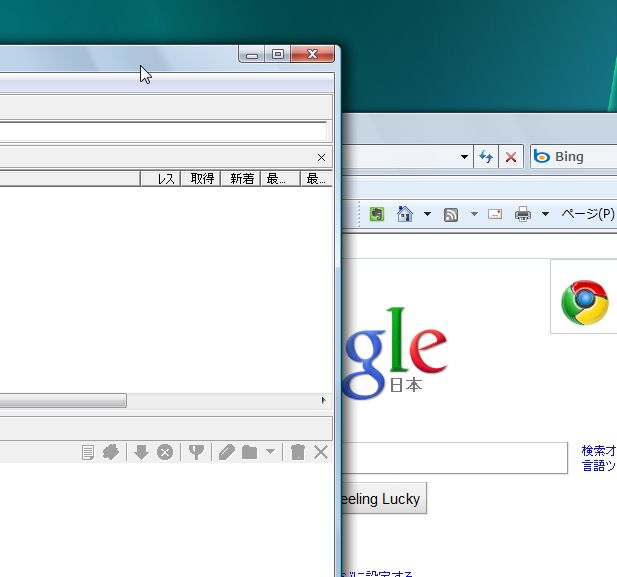Click the pencil write icon

pyautogui.click(x=227, y=452)
